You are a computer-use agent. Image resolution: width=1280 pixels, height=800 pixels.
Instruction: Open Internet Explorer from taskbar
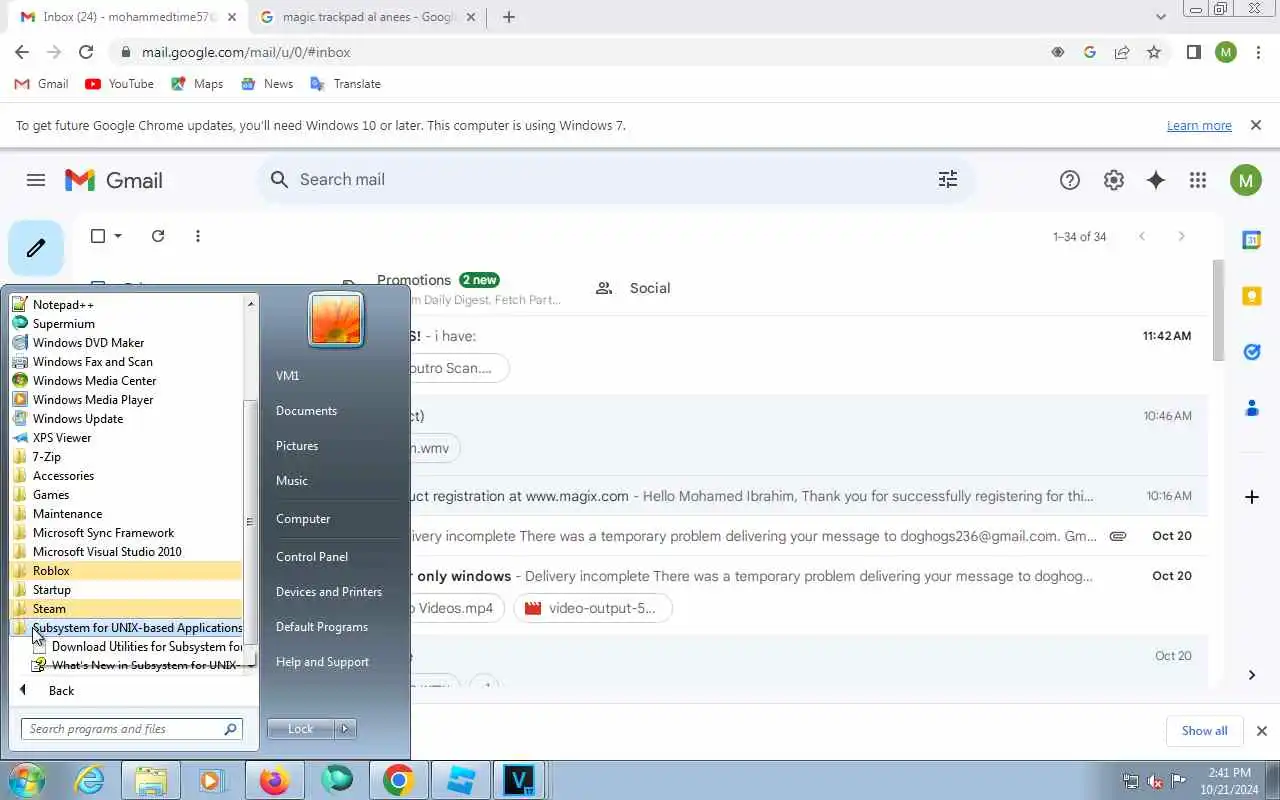point(90,780)
